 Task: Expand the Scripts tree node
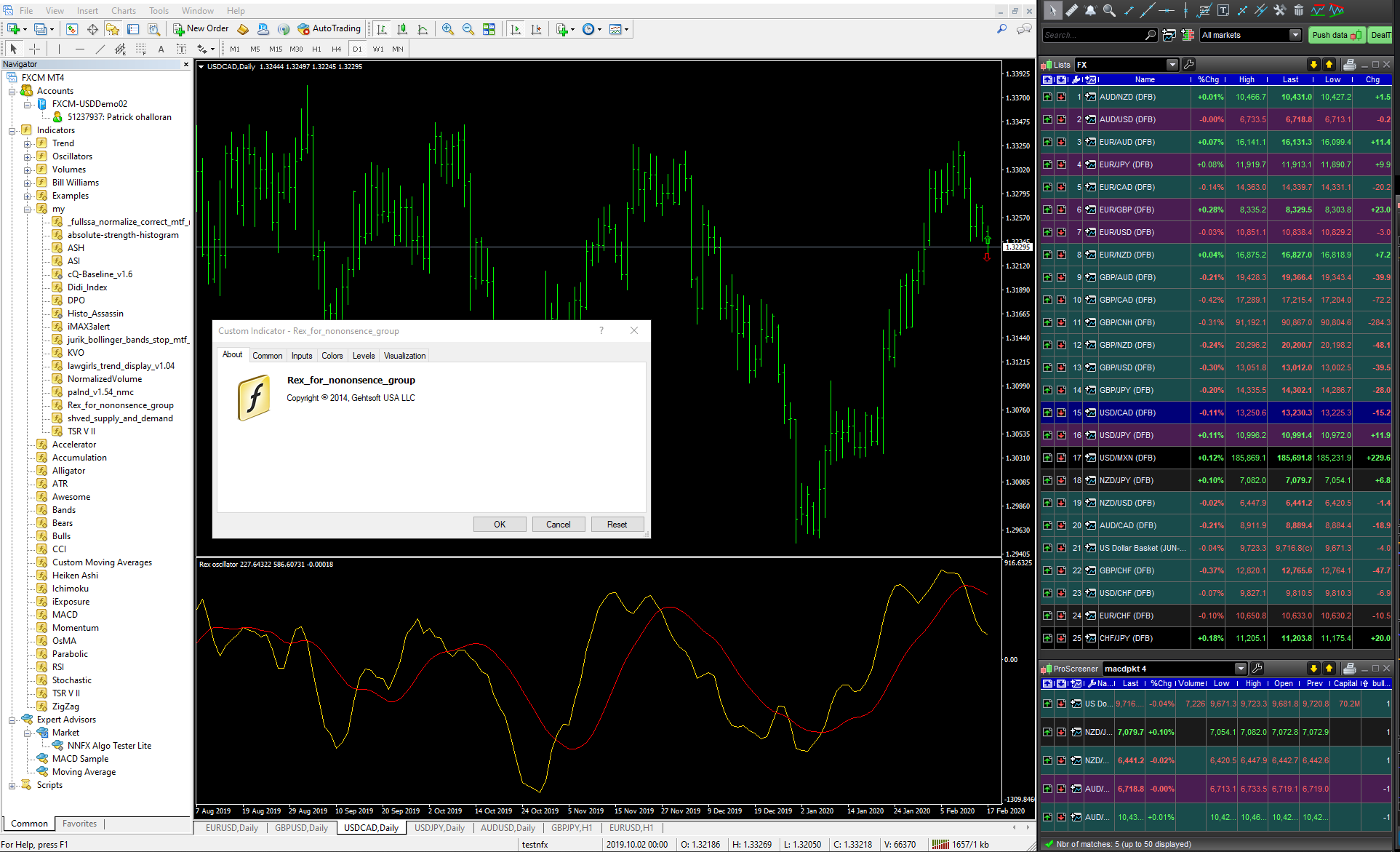pos(12,786)
